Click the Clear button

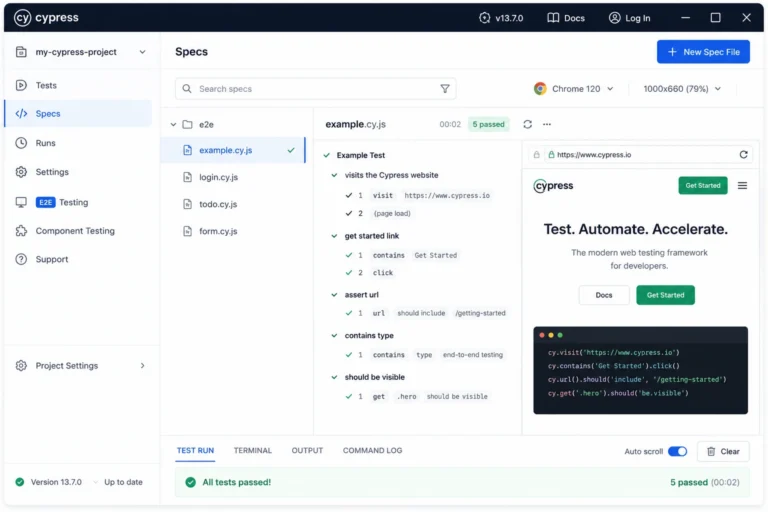(723, 452)
